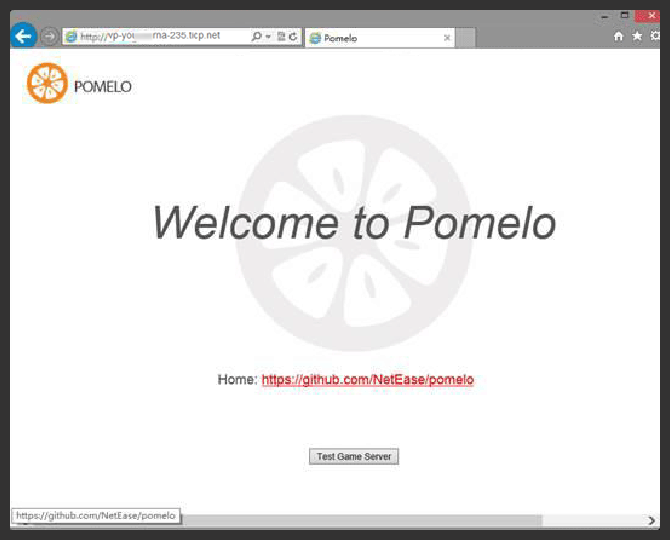
Task: Expand the address bar dropdown arrow
Action: (x=267, y=36)
